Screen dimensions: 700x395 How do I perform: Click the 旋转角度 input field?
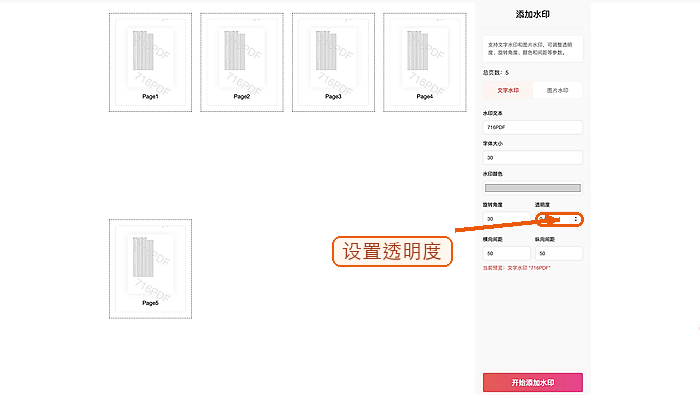(x=506, y=219)
